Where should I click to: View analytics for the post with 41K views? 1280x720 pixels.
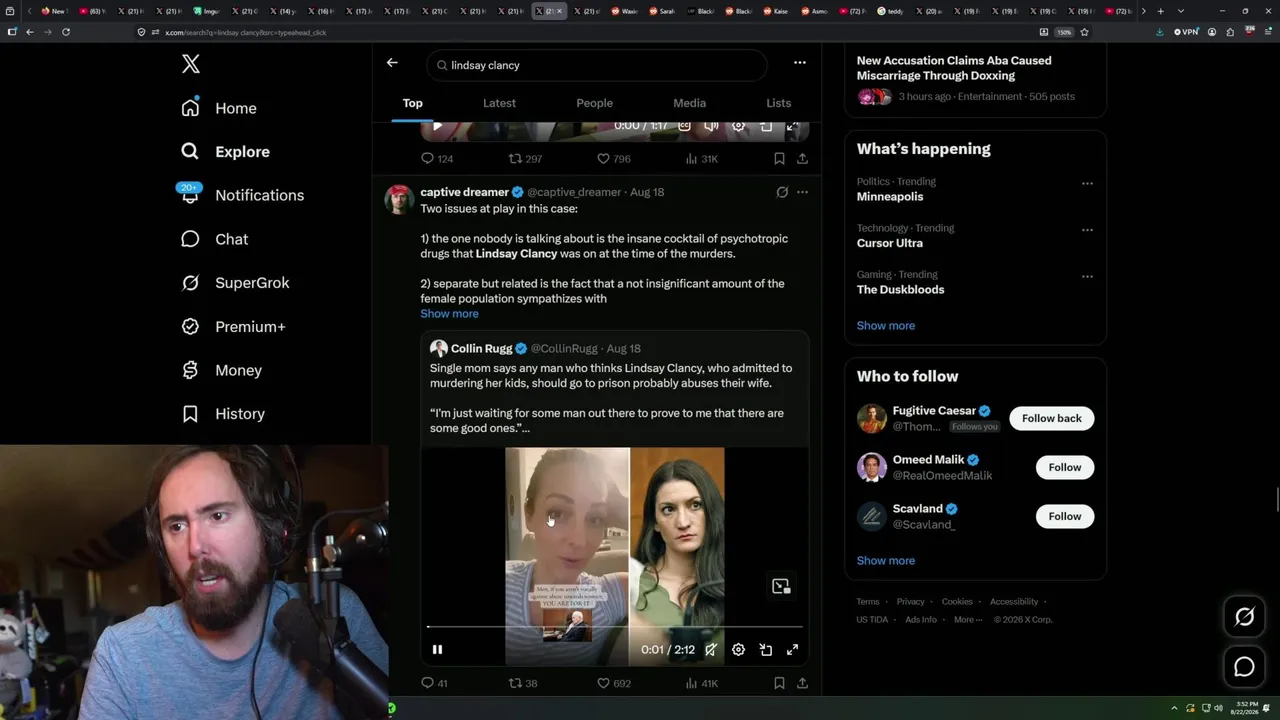pos(701,684)
